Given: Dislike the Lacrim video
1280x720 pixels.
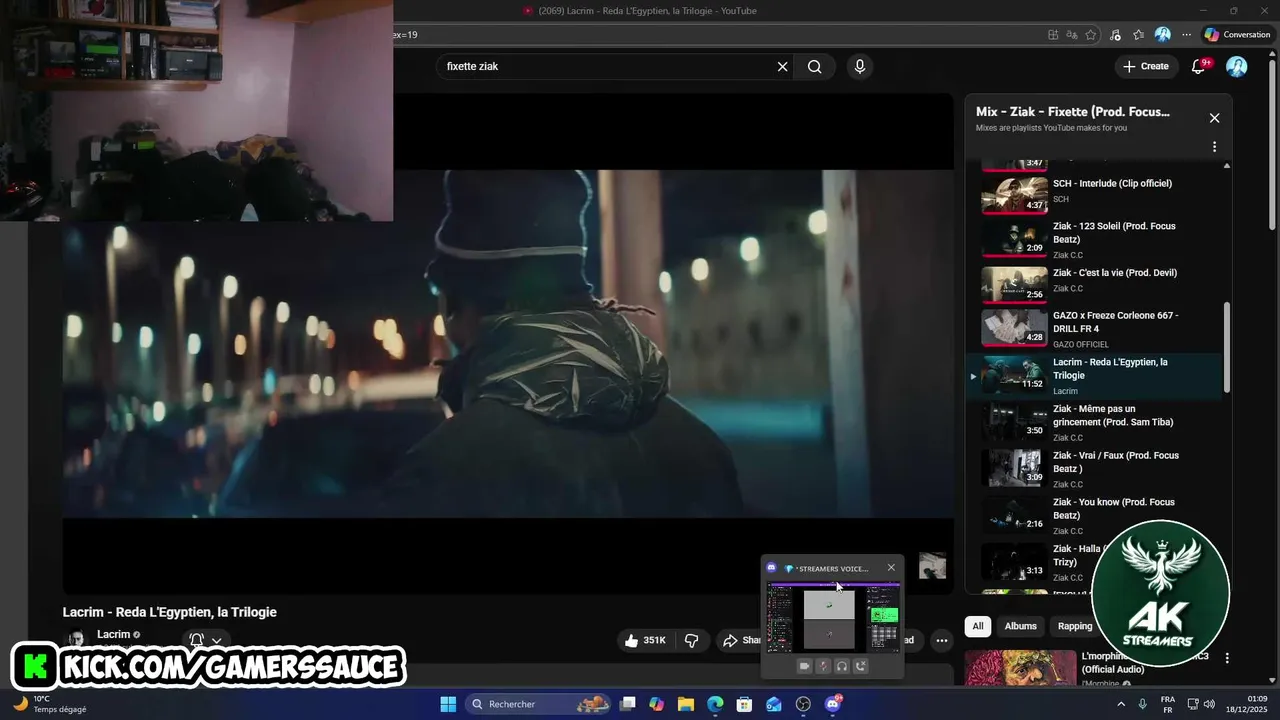Looking at the screenshot, I should point(691,640).
